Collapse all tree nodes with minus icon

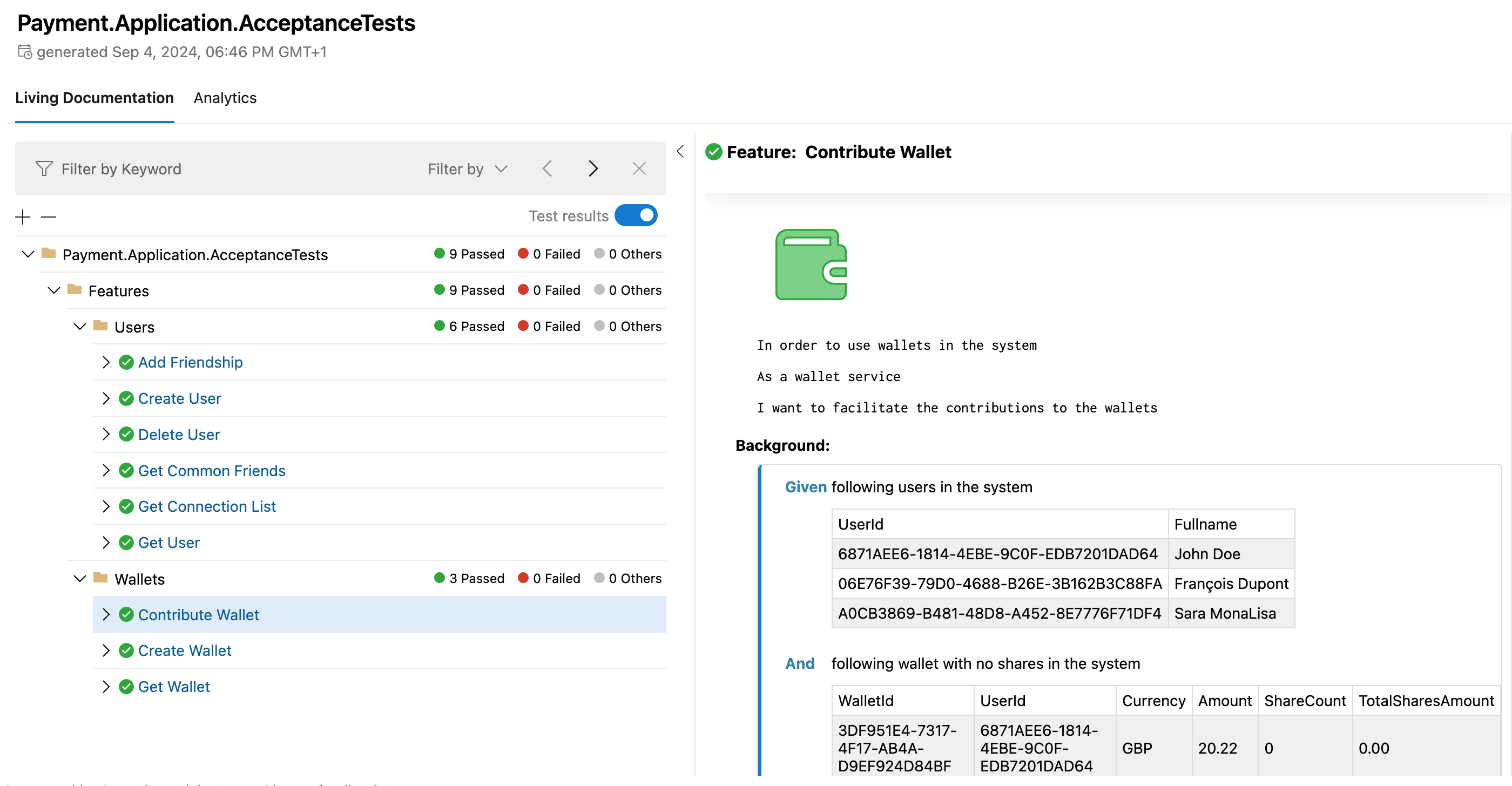(49, 217)
